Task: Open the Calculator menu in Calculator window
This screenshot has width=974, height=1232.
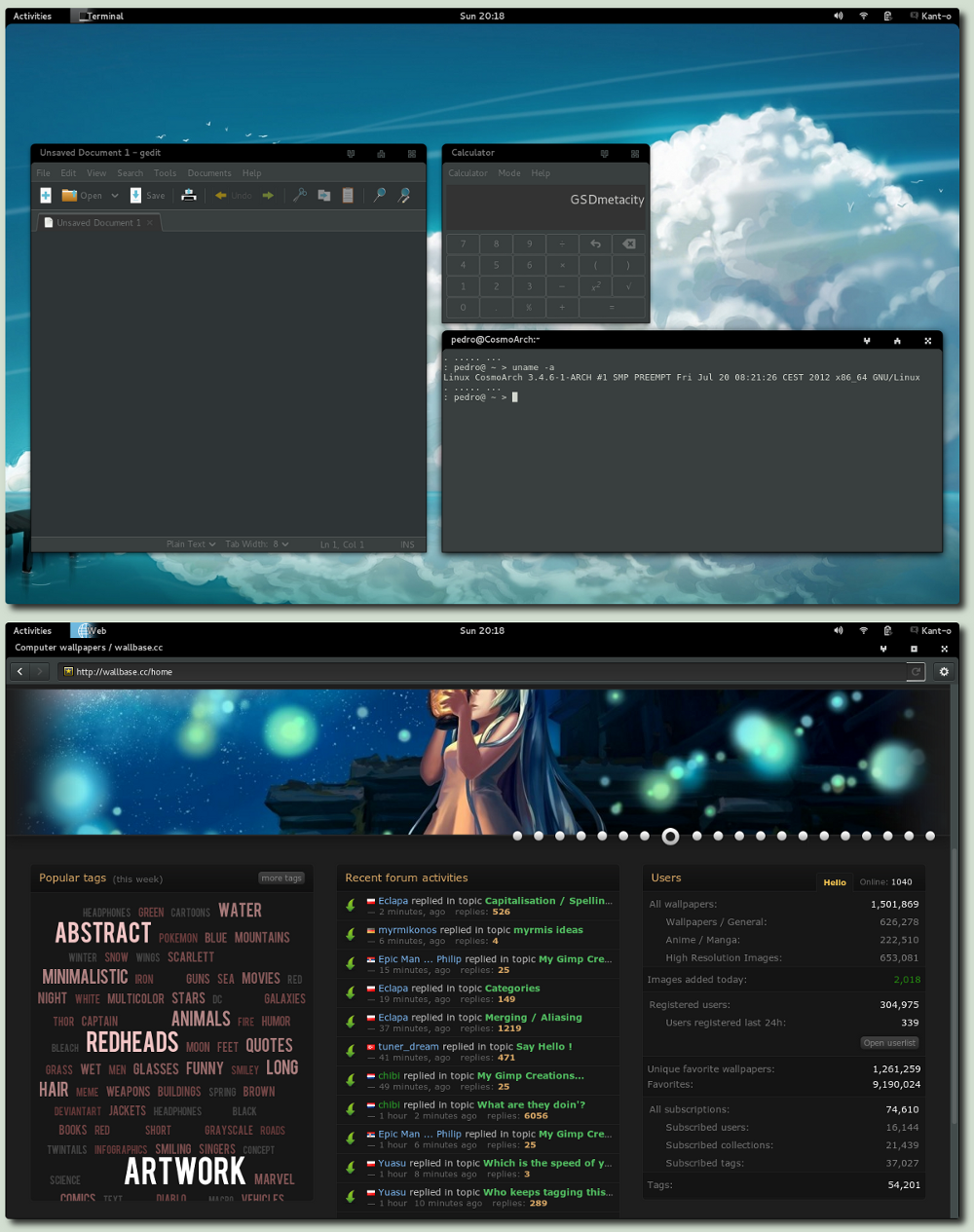Action: (x=468, y=173)
